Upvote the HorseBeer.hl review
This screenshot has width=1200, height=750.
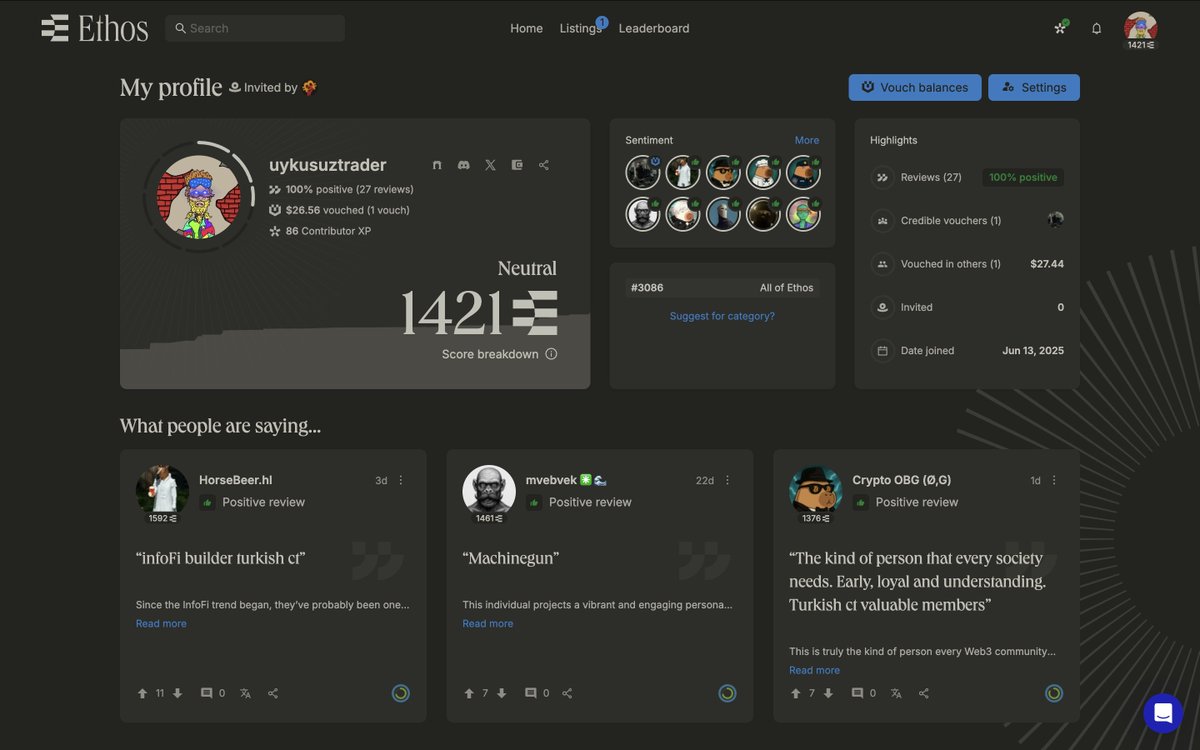click(142, 693)
